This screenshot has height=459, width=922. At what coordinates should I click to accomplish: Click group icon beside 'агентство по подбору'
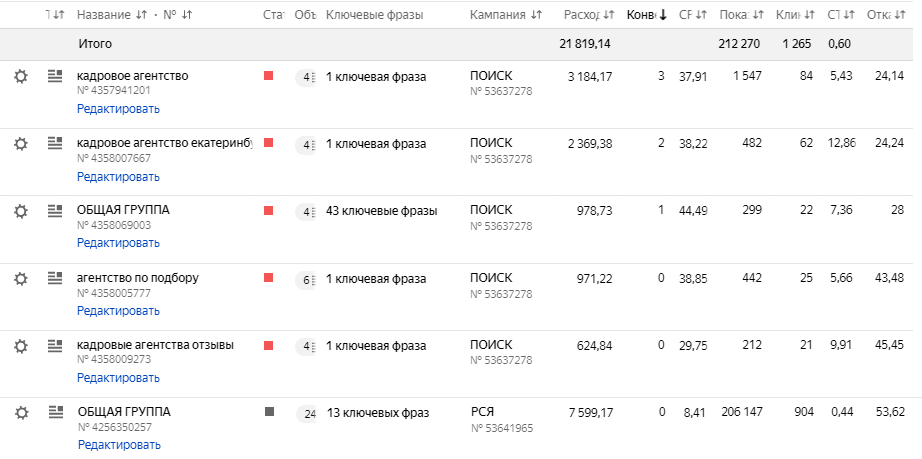click(x=55, y=278)
